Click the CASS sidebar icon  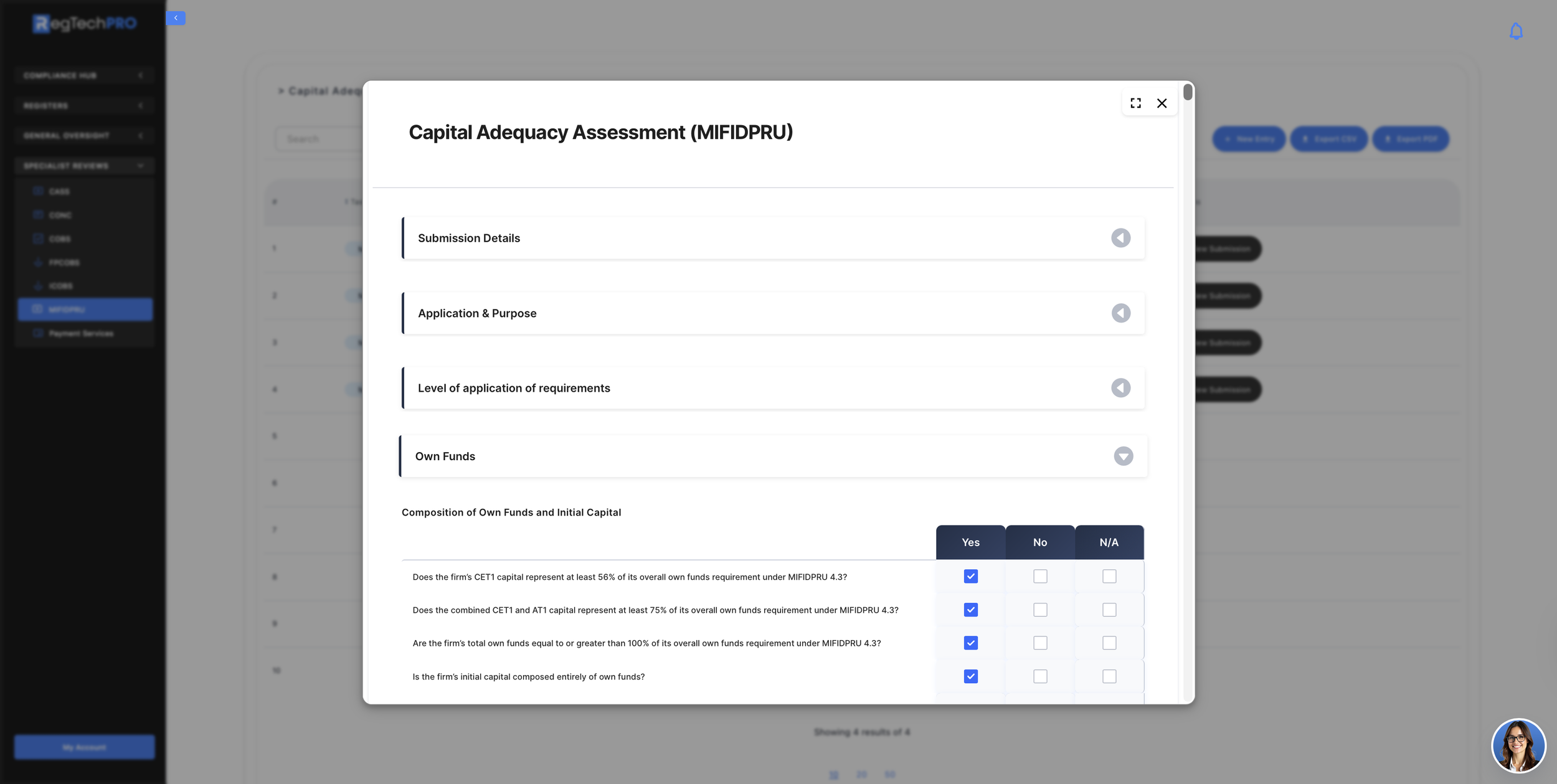pos(38,191)
